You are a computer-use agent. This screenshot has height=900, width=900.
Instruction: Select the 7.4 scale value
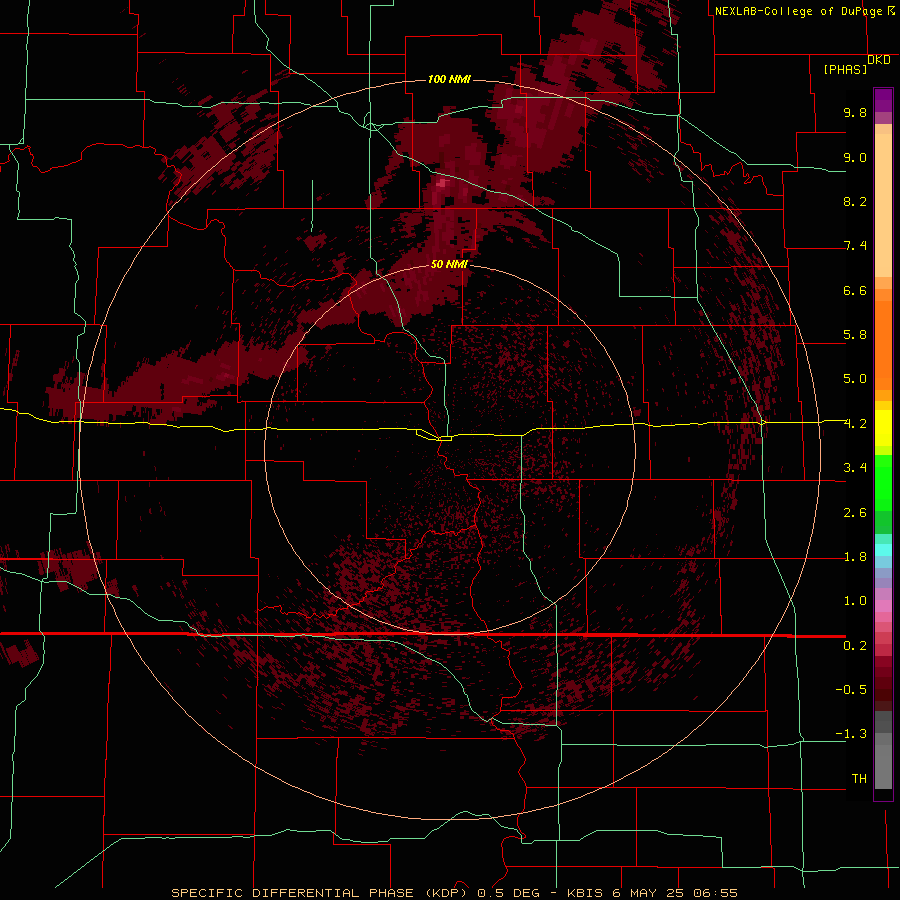coord(855,246)
